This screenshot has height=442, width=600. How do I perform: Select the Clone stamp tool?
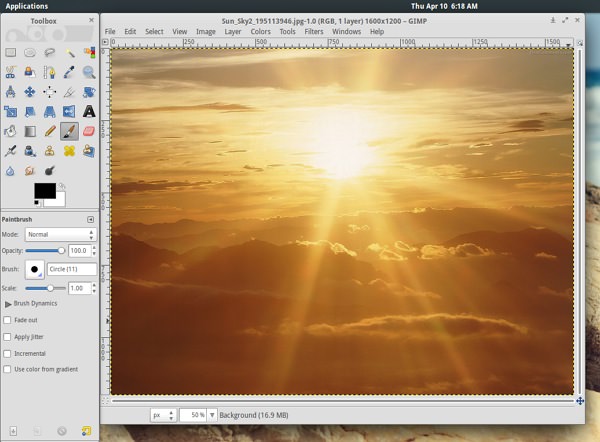pos(49,151)
